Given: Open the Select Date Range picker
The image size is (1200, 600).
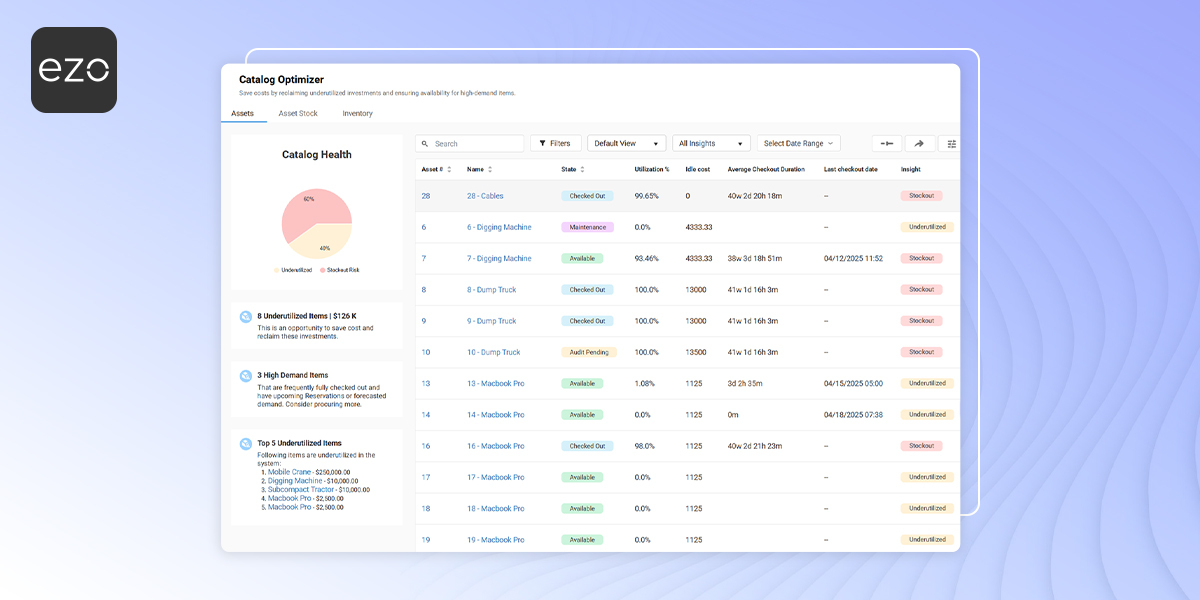Looking at the screenshot, I should (x=798, y=144).
